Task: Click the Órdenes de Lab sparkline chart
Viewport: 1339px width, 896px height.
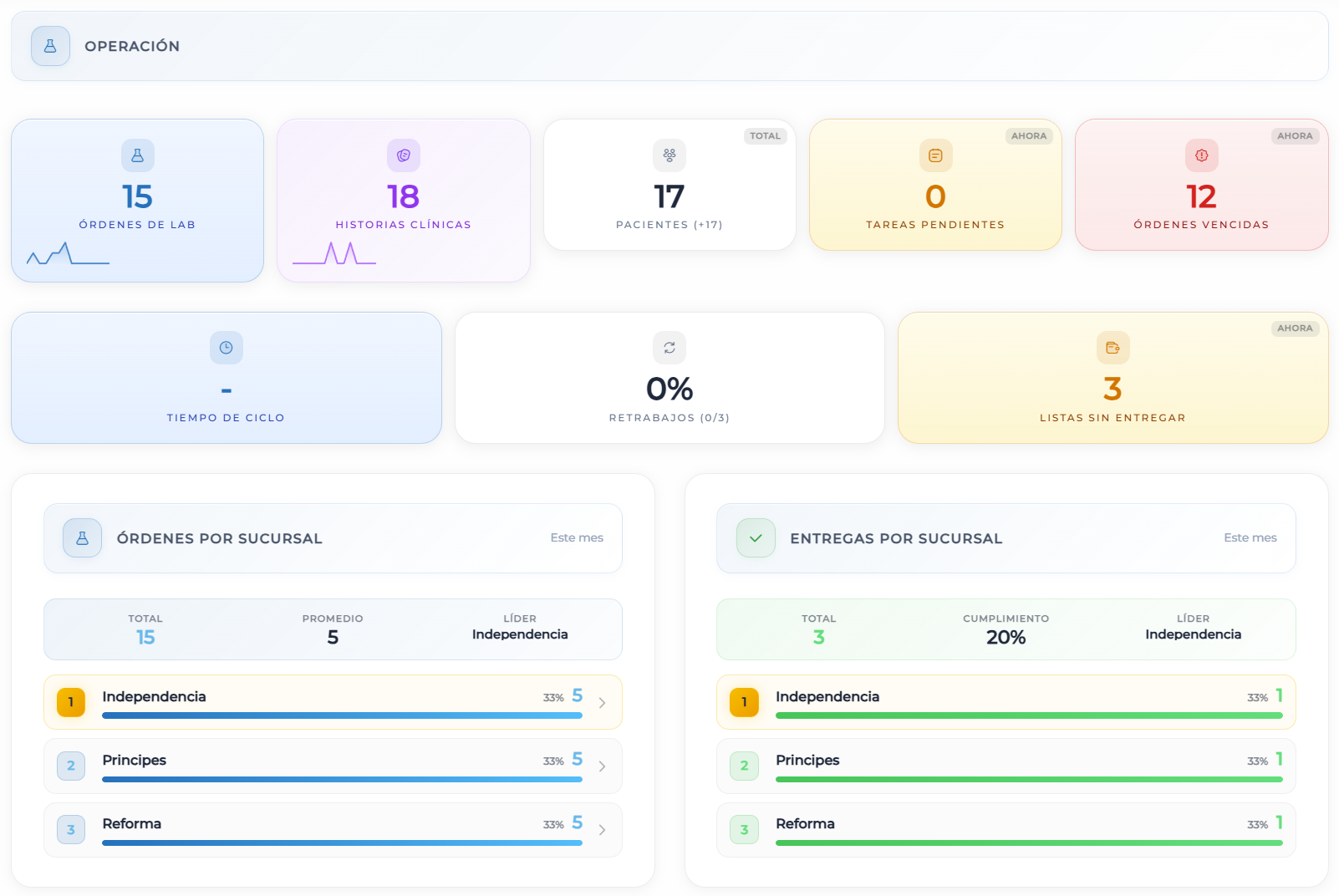Action: click(68, 254)
